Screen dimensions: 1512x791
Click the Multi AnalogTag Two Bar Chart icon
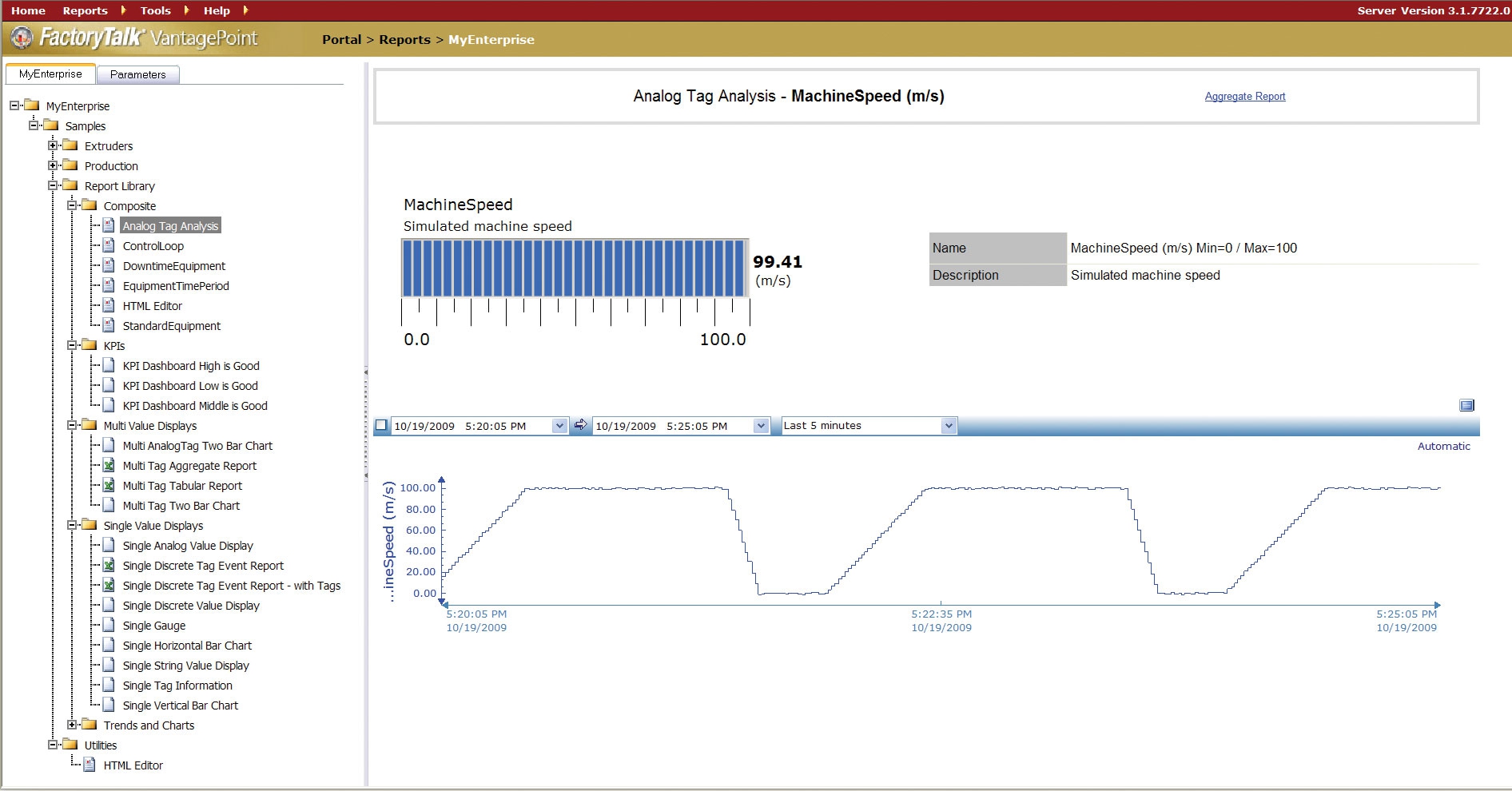tap(109, 445)
